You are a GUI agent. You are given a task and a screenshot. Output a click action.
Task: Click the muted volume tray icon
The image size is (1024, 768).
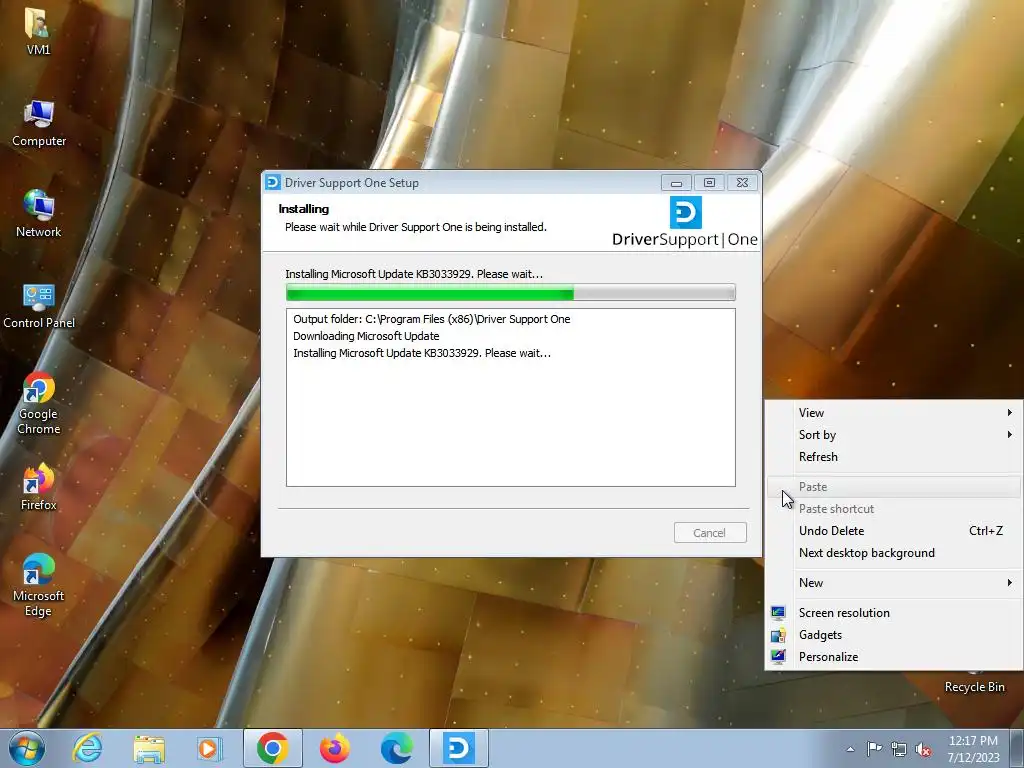[x=923, y=749]
